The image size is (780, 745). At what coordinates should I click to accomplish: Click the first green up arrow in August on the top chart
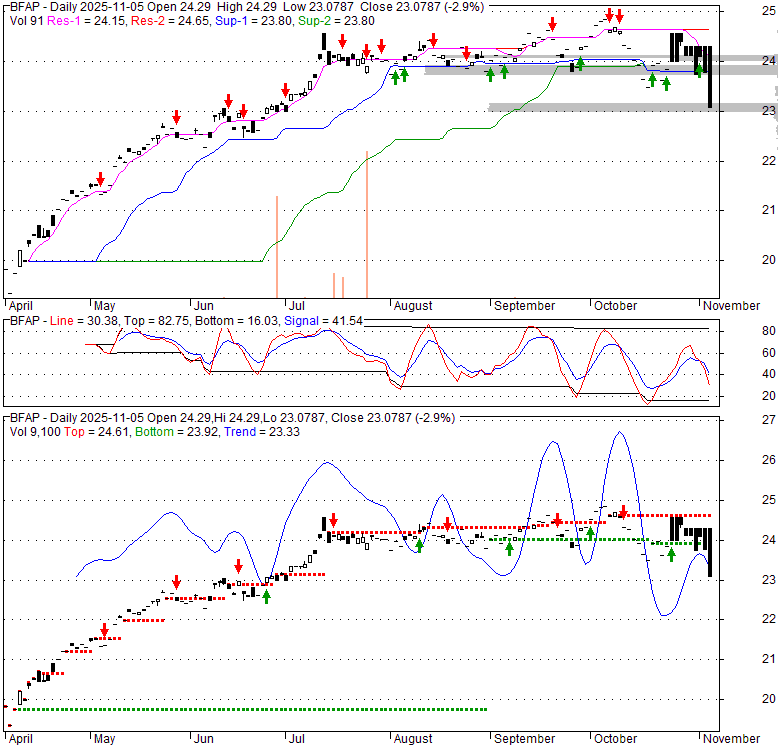(x=395, y=76)
